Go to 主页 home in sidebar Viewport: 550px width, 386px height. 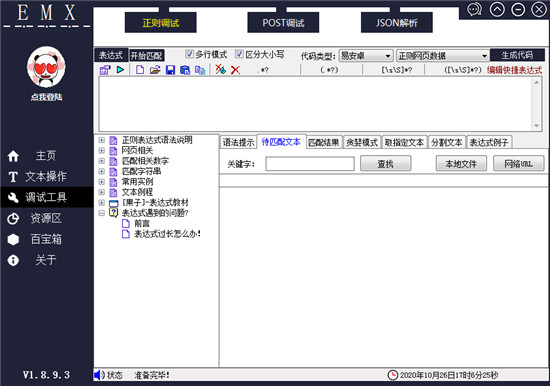(x=46, y=155)
